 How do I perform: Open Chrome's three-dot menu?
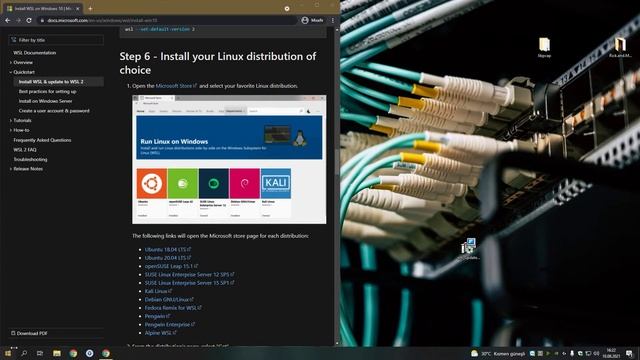pos(333,20)
